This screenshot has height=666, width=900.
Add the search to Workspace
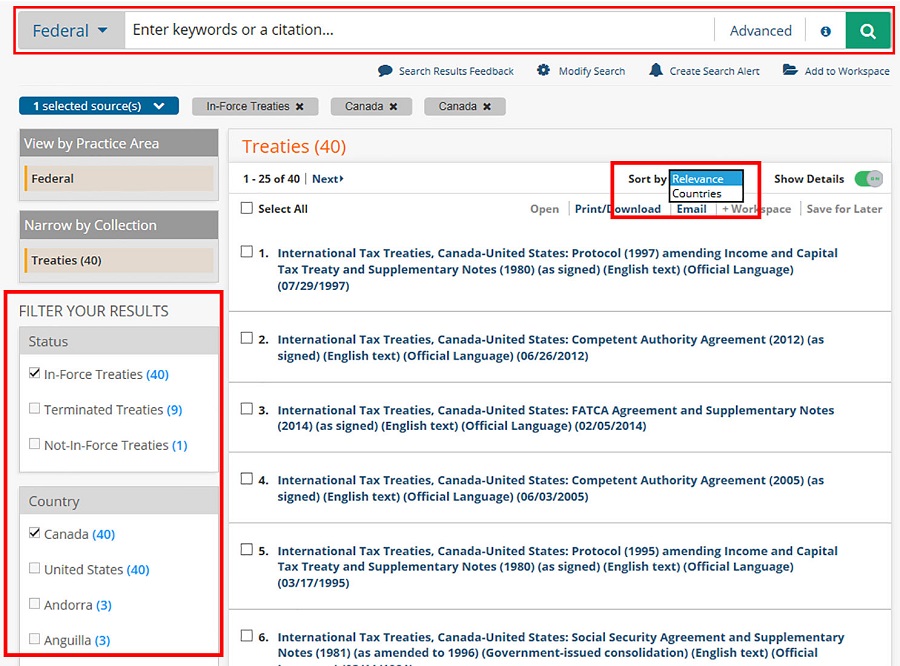pyautogui.click(x=790, y=71)
